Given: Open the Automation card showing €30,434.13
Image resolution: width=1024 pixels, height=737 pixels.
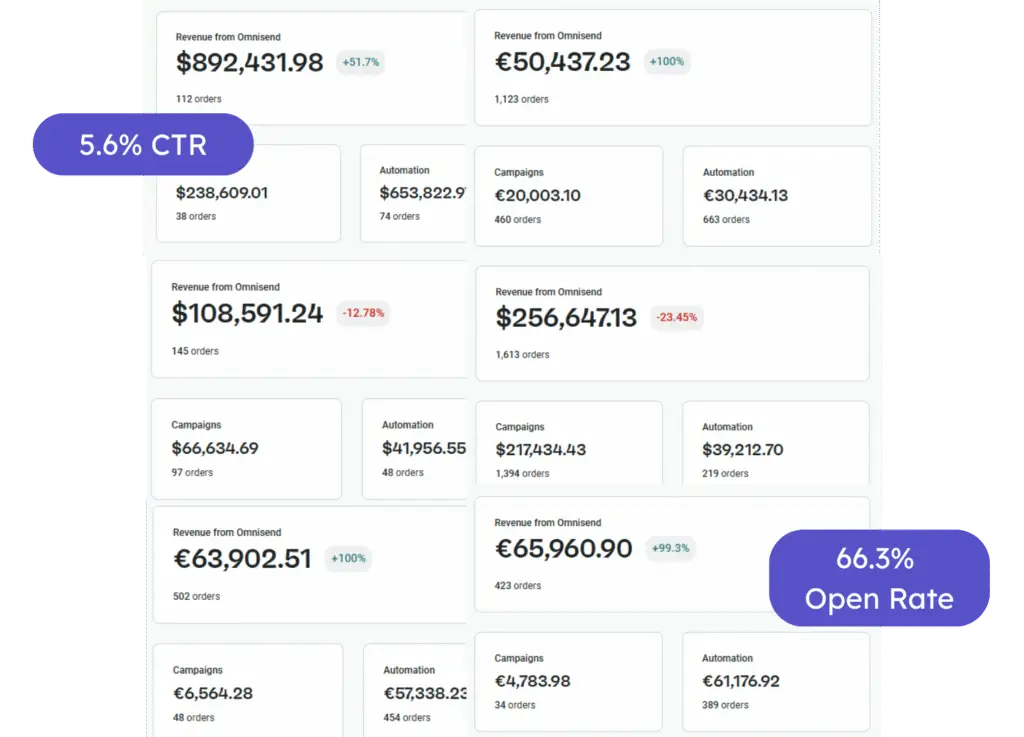Looking at the screenshot, I should pyautogui.click(x=777, y=196).
